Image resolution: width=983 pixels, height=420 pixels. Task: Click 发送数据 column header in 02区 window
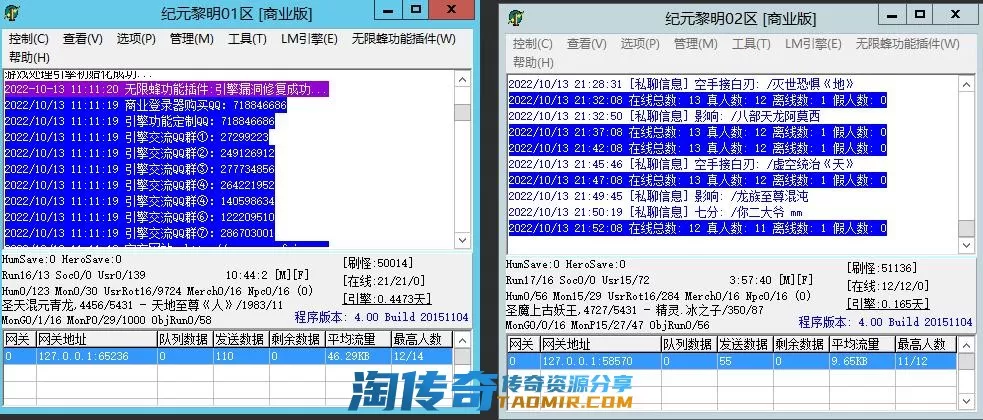[745, 345]
